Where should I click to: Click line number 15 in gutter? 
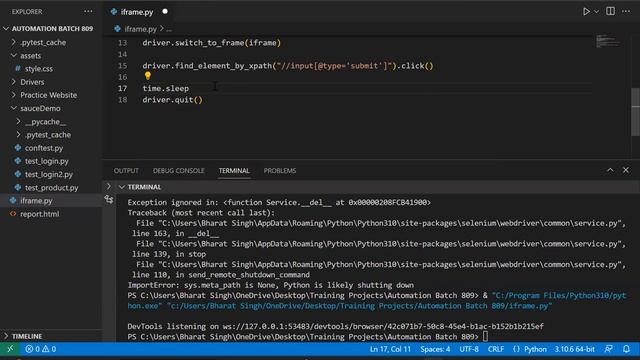click(x=122, y=66)
